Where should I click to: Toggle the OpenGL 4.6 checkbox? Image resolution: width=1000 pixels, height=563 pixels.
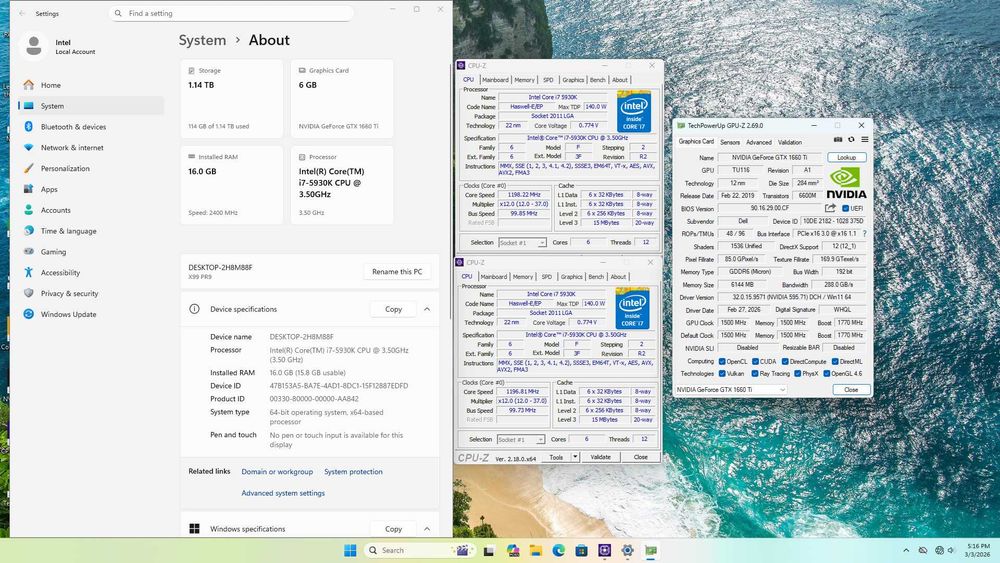tap(827, 374)
